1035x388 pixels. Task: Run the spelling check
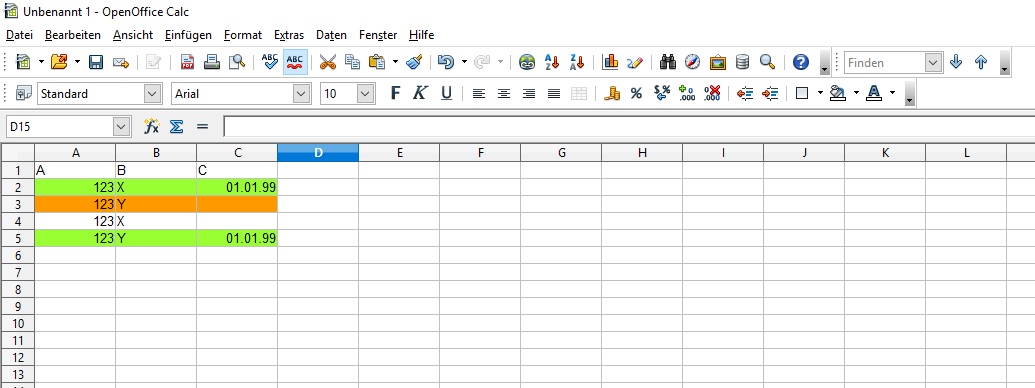(x=270, y=62)
